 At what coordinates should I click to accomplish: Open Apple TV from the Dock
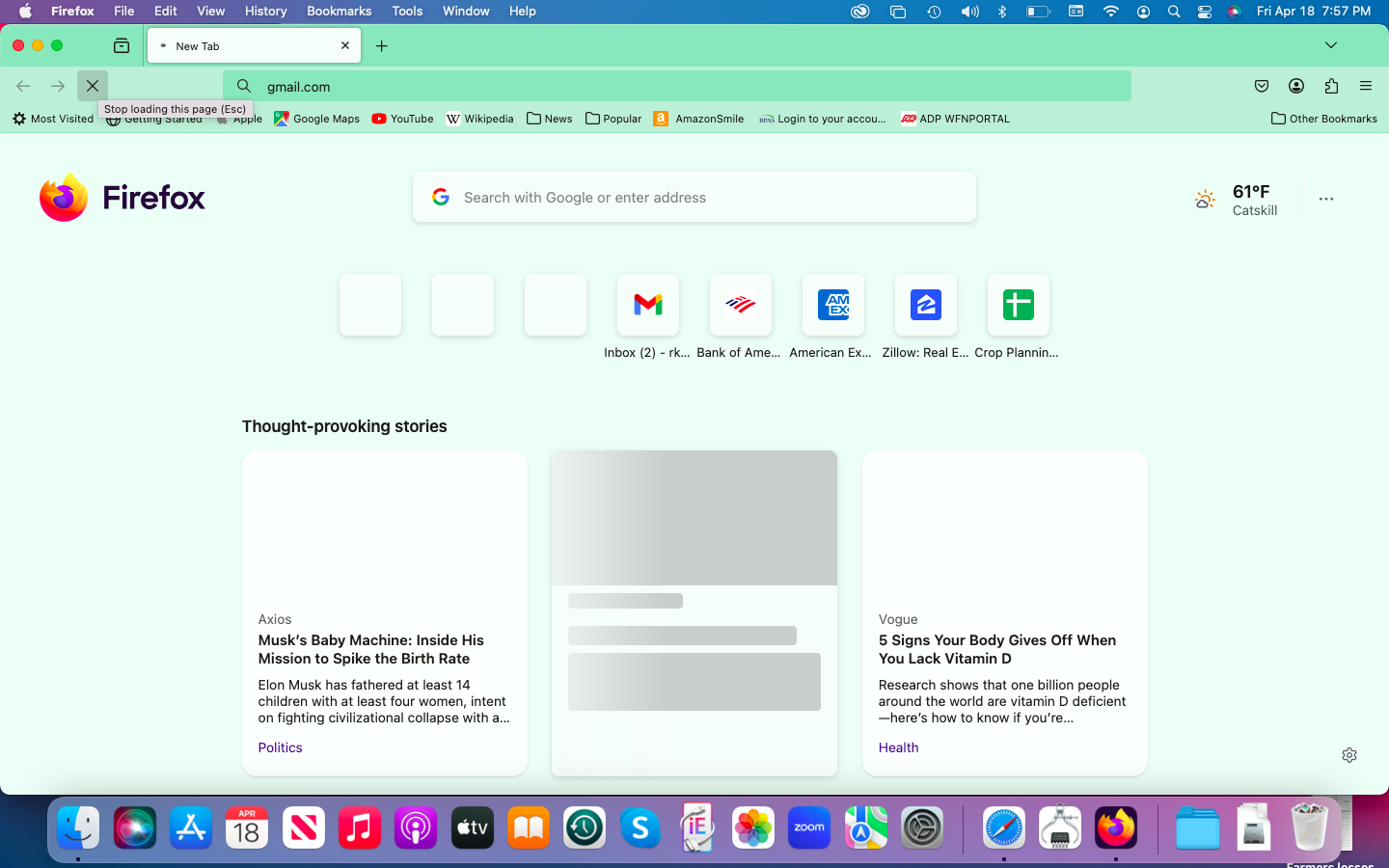tap(473, 827)
